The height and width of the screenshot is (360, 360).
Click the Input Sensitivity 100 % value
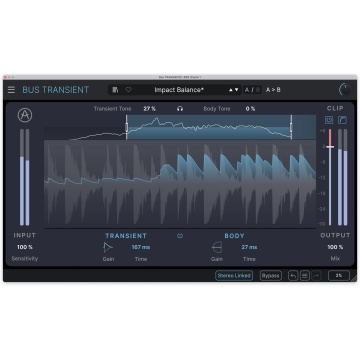click(x=25, y=247)
